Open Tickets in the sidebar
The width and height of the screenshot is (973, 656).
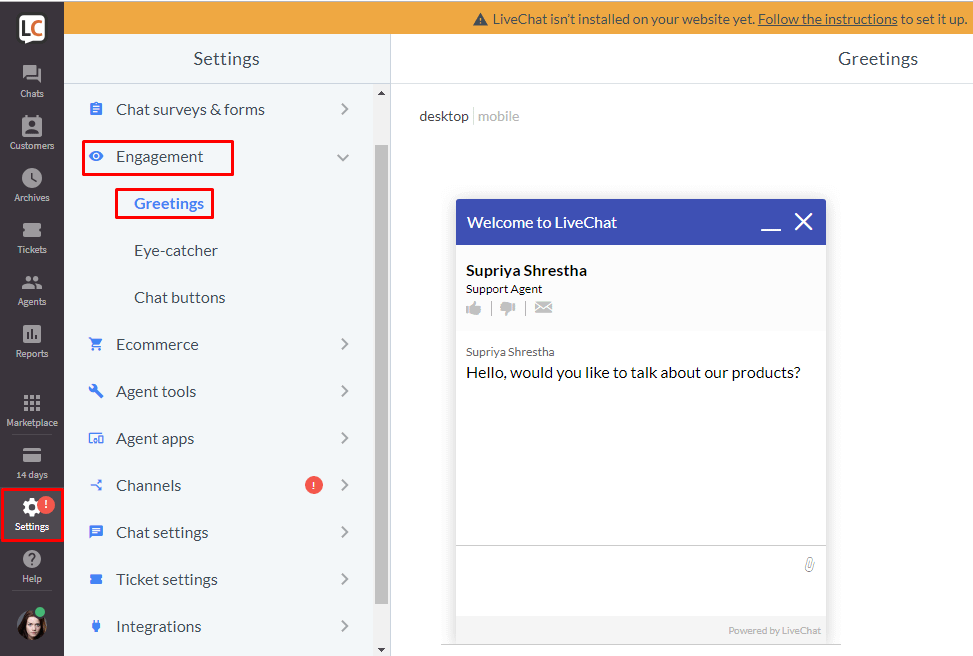click(32, 230)
